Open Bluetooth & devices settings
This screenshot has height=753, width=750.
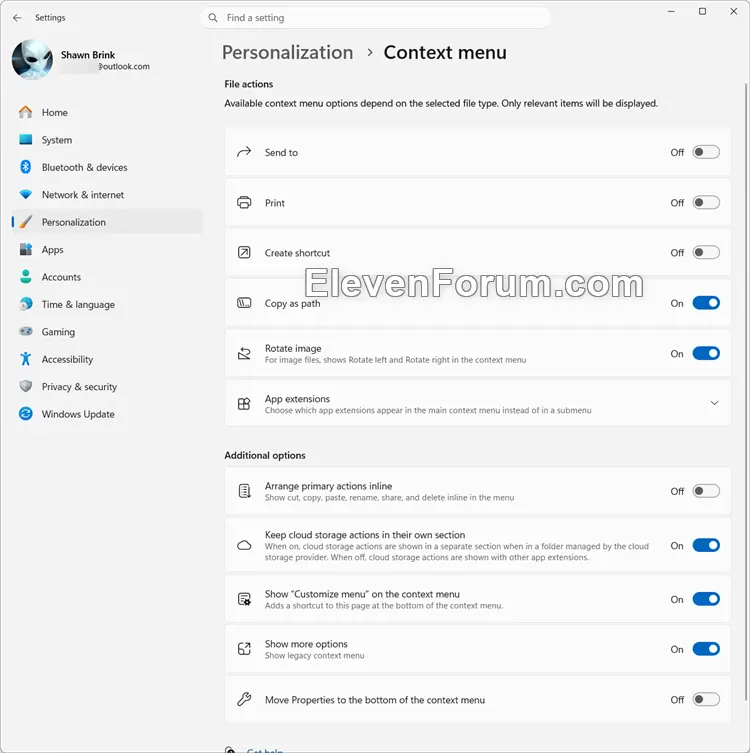[108, 167]
